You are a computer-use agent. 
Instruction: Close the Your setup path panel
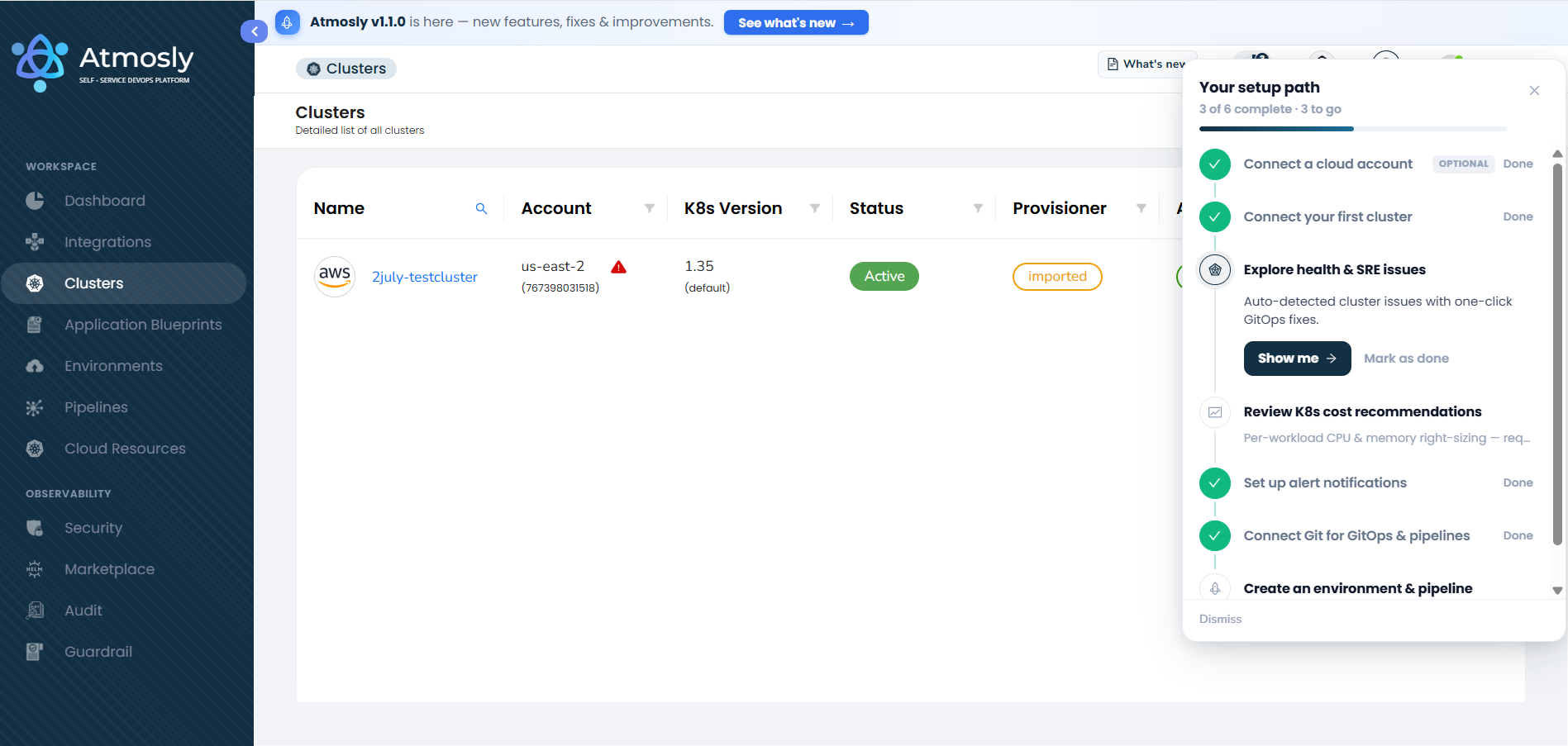coord(1534,91)
